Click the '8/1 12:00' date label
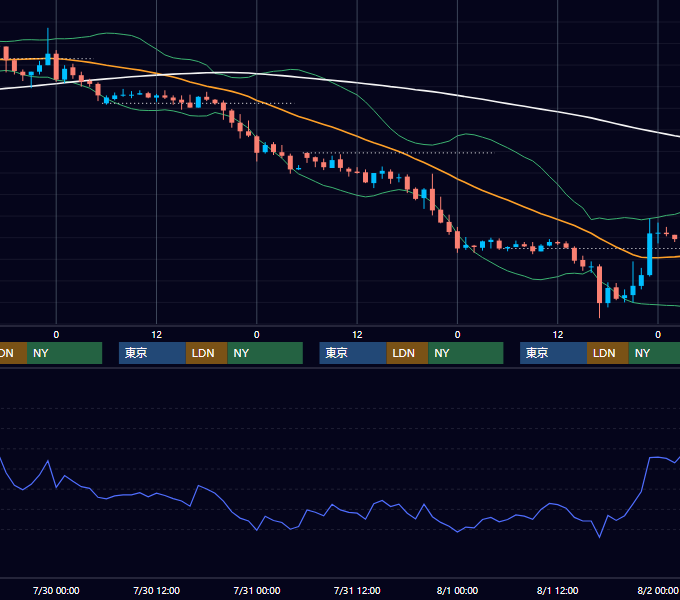The image size is (680, 600). pos(558,590)
